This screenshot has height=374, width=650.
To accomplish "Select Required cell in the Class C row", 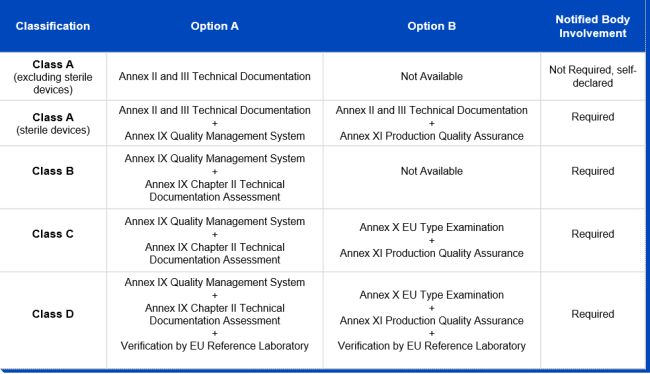I will coord(592,234).
